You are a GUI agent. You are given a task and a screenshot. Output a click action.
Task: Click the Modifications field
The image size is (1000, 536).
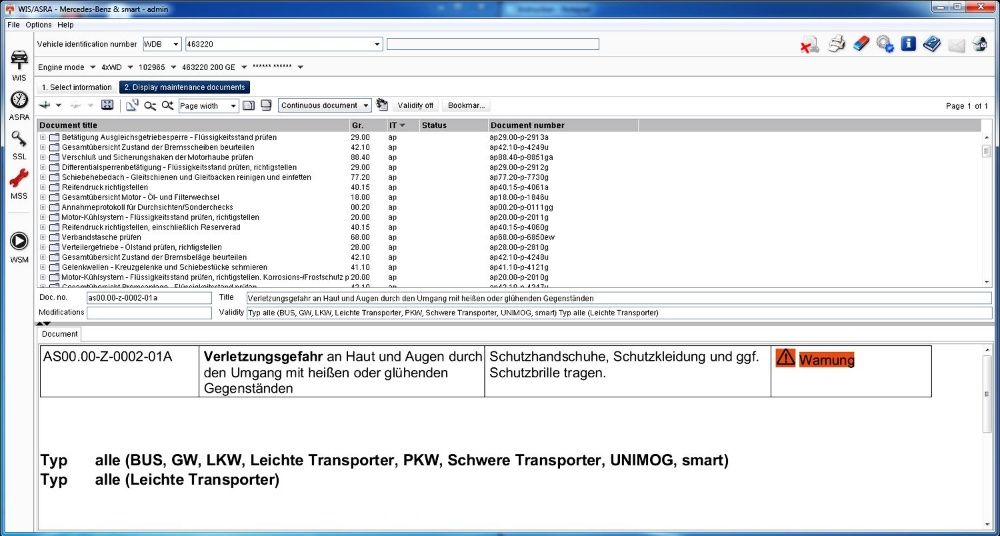pos(149,313)
